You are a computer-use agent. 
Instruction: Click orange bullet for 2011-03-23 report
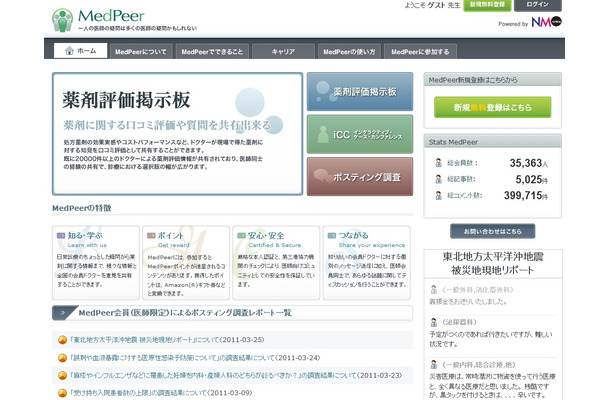coord(62,375)
